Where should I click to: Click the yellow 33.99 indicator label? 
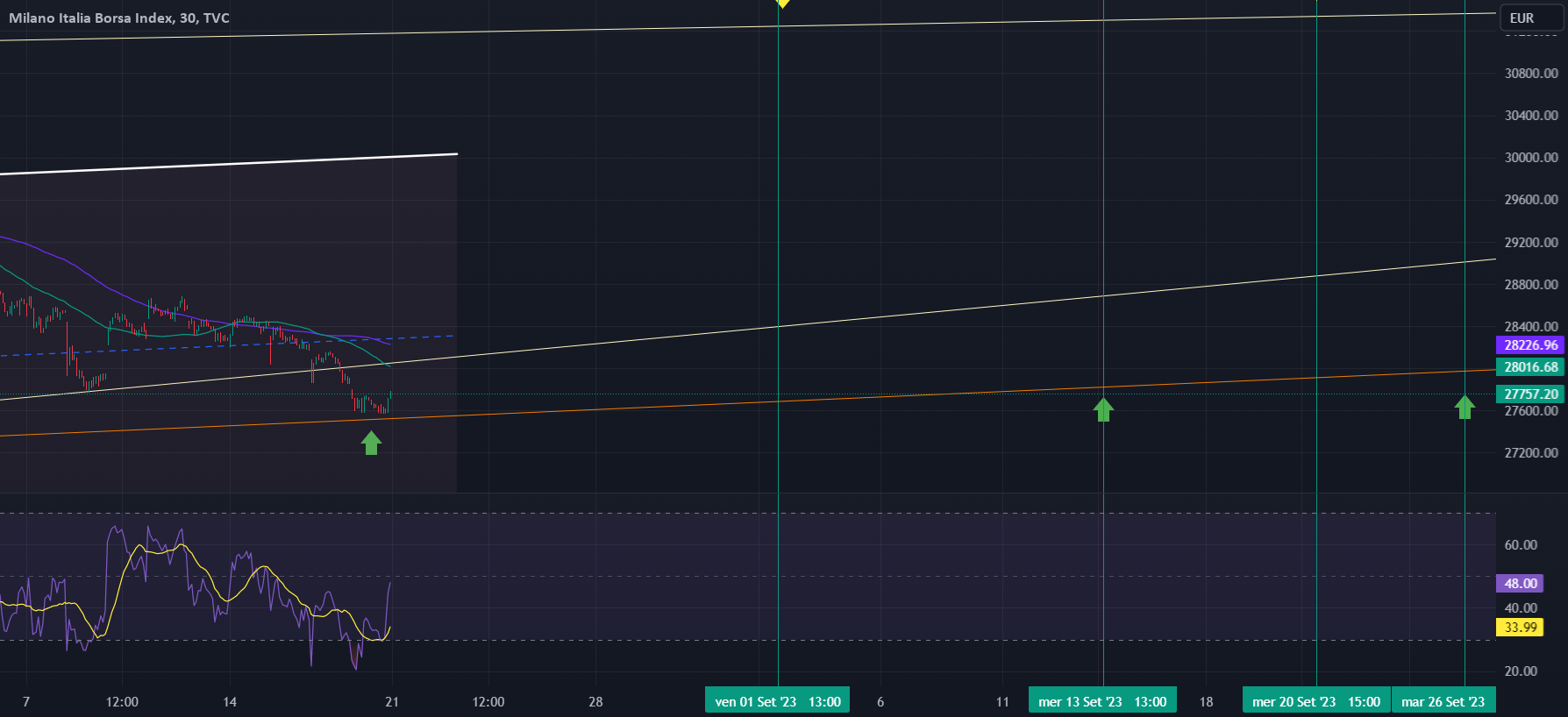point(1520,628)
